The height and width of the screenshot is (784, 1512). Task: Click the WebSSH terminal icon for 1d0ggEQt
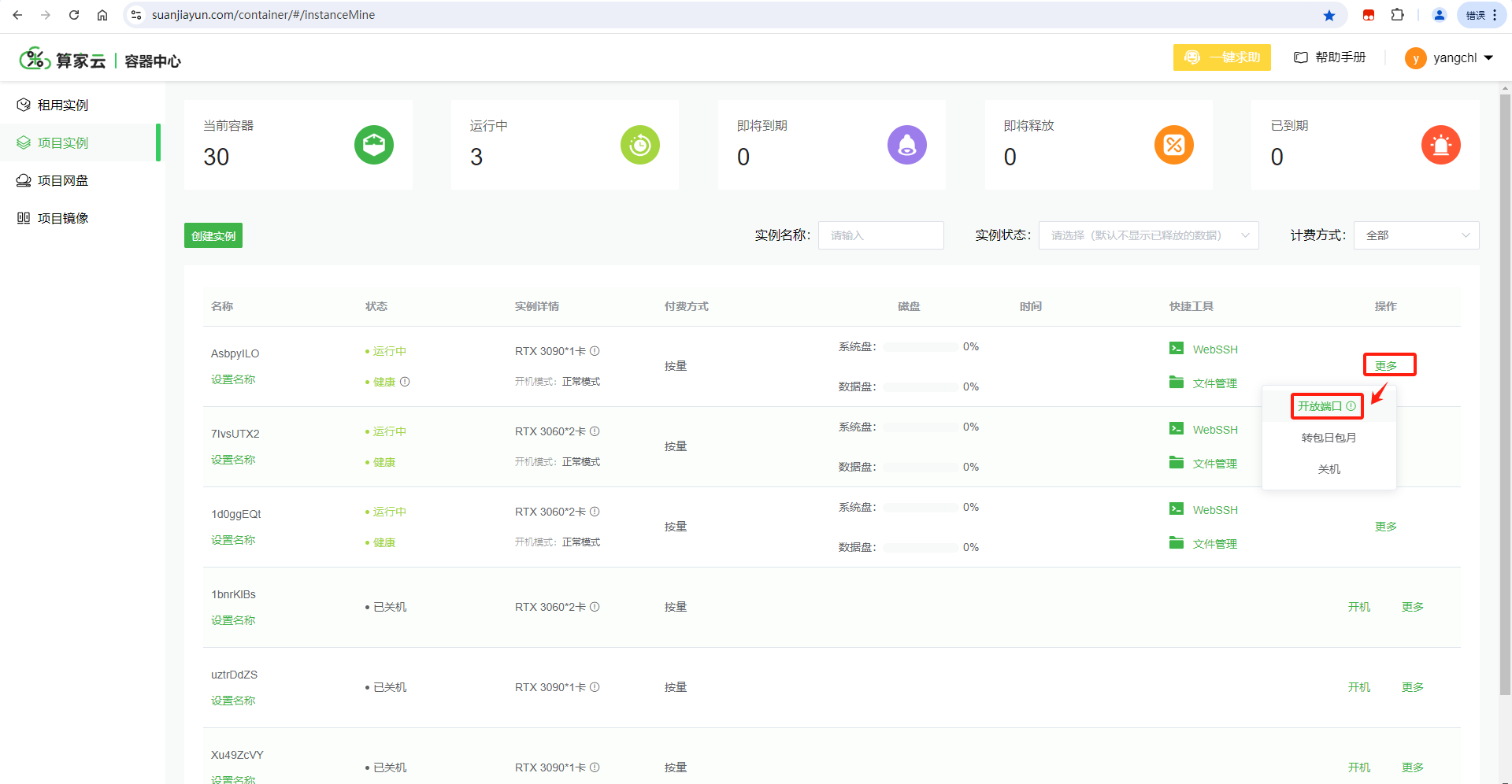(1177, 508)
